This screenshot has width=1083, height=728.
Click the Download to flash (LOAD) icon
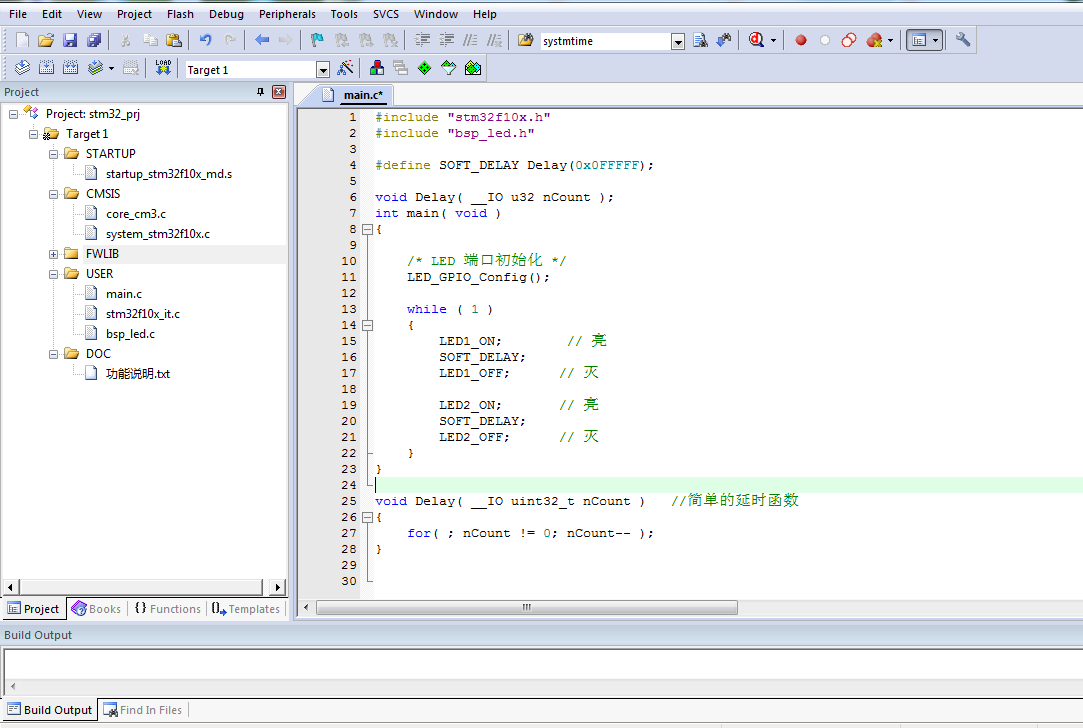pyautogui.click(x=163, y=68)
